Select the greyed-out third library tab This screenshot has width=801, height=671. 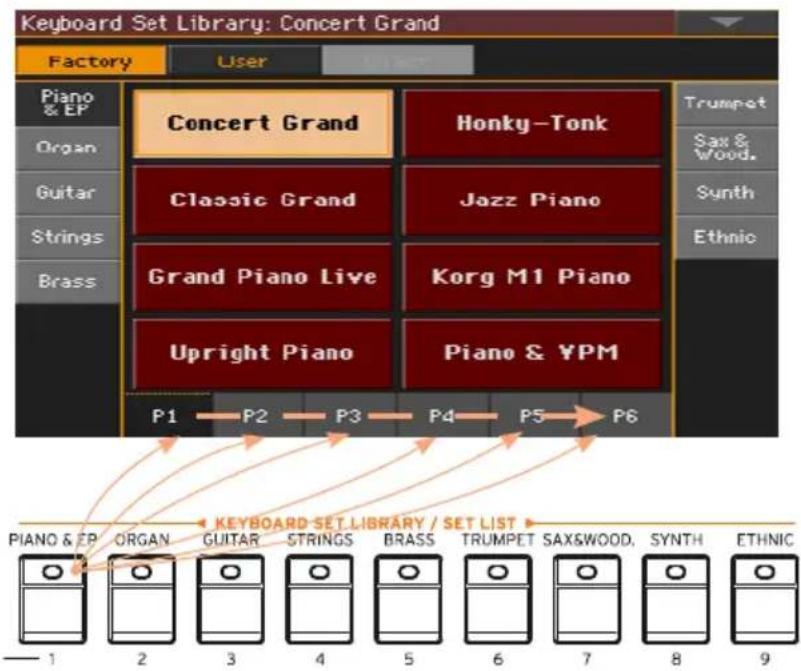(x=397, y=61)
